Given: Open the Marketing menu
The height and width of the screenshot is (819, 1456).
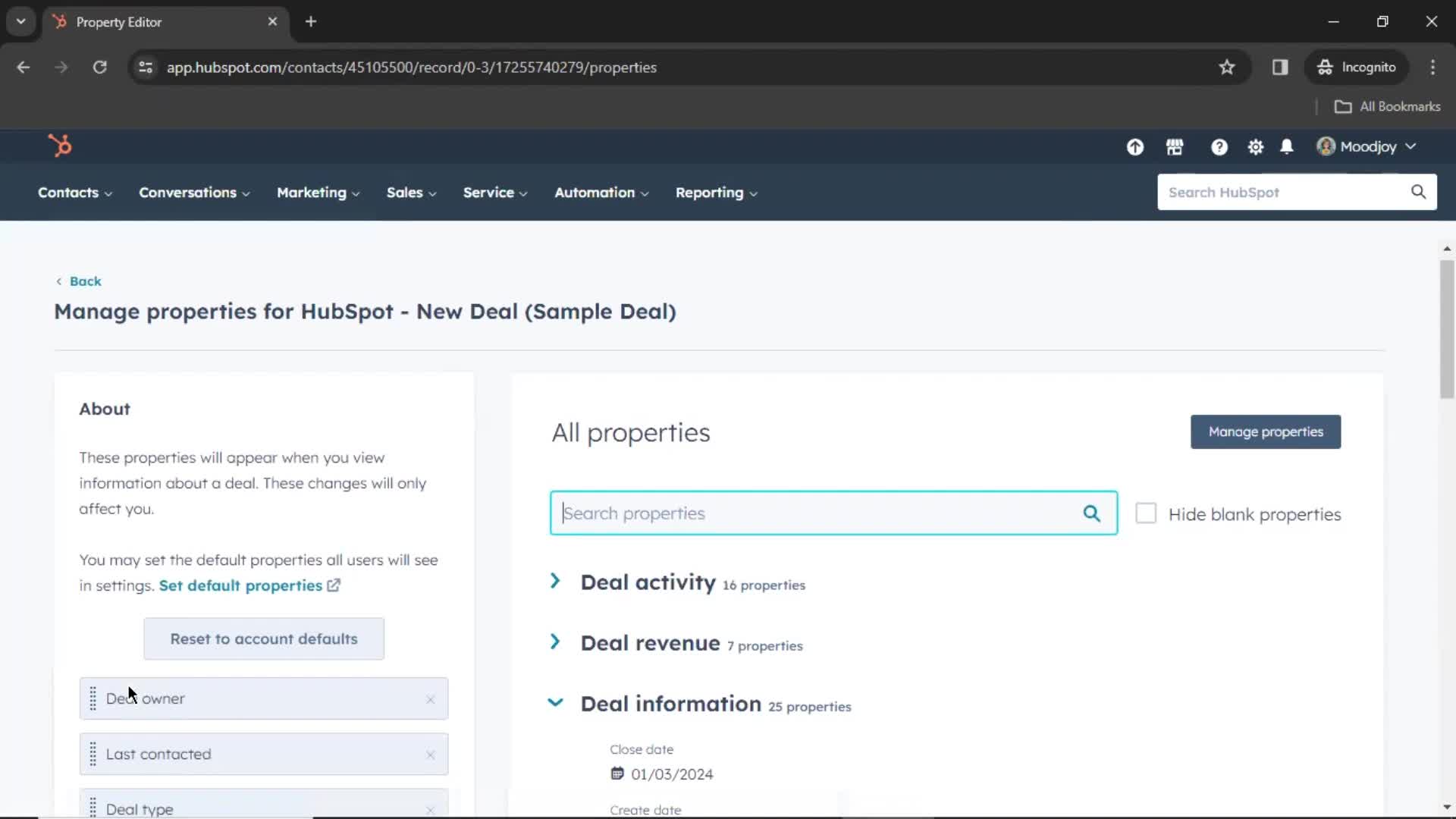Looking at the screenshot, I should (x=318, y=193).
